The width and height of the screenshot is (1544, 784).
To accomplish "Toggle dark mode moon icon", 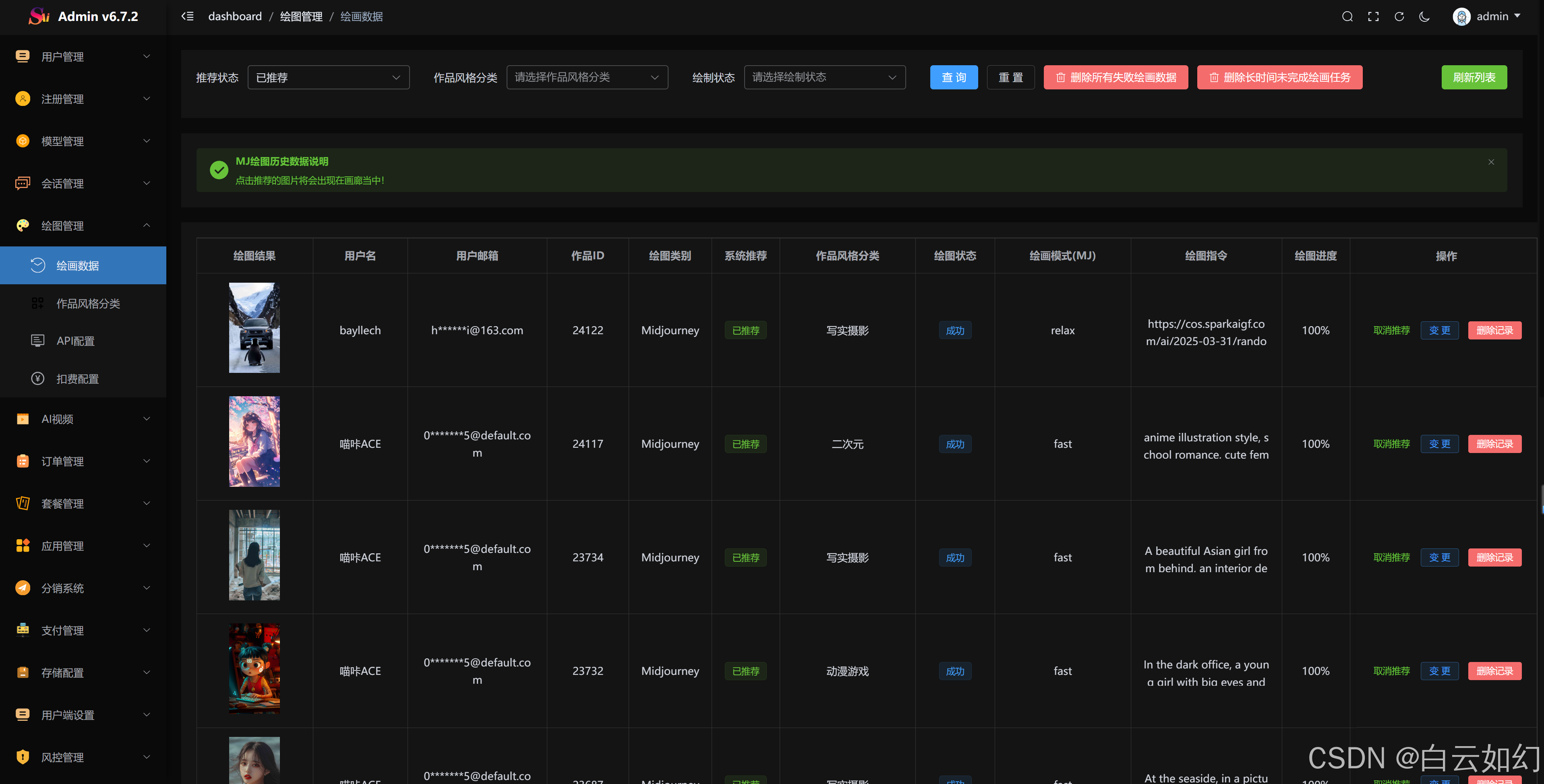I will point(1425,16).
